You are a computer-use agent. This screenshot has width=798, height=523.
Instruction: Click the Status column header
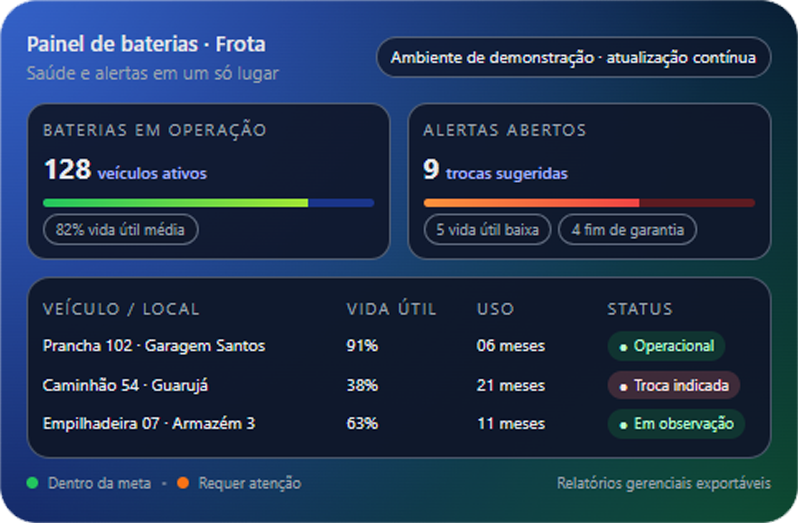[x=640, y=309]
